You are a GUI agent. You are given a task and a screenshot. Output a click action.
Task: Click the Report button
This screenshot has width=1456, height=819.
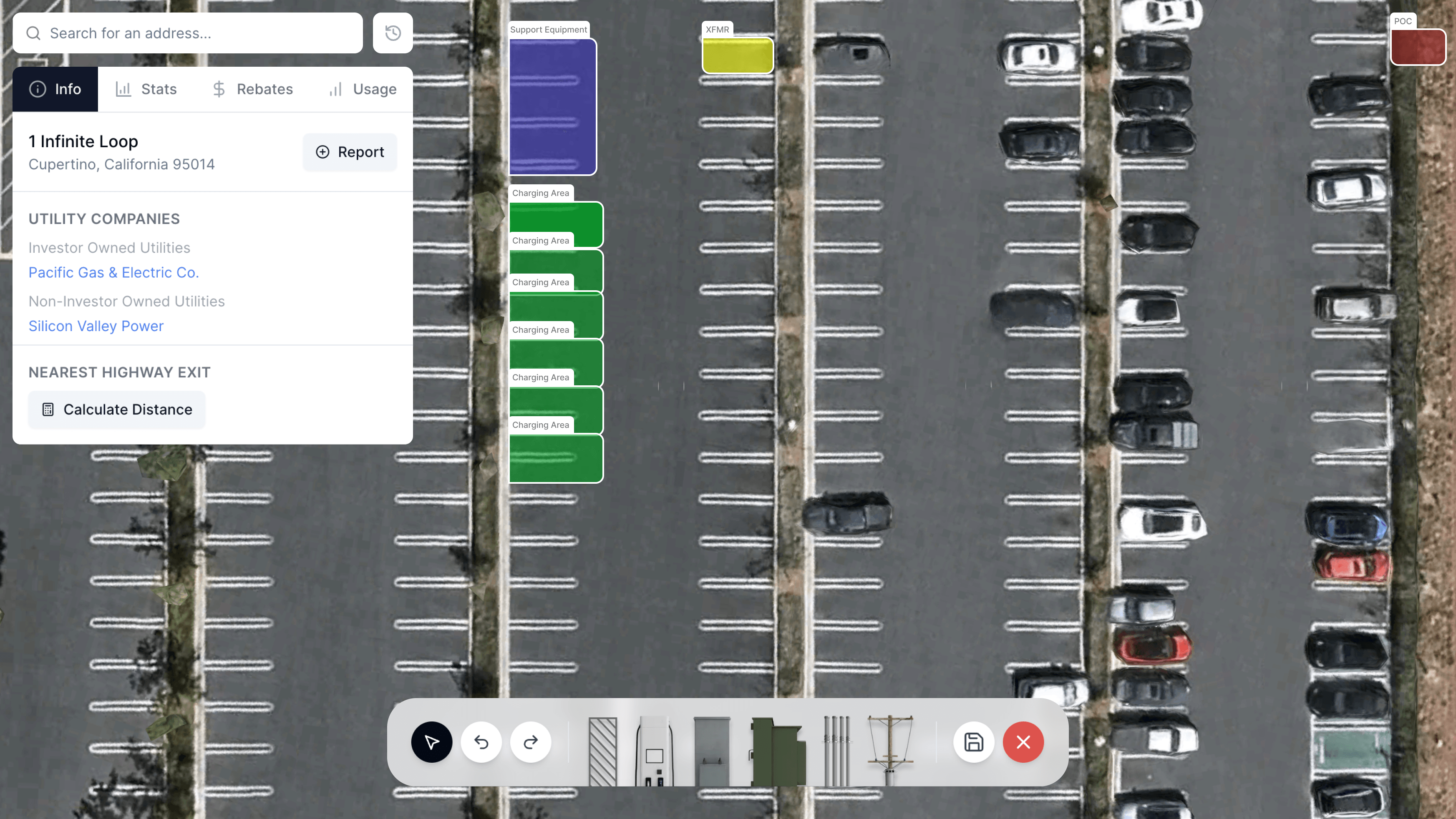pos(349,152)
